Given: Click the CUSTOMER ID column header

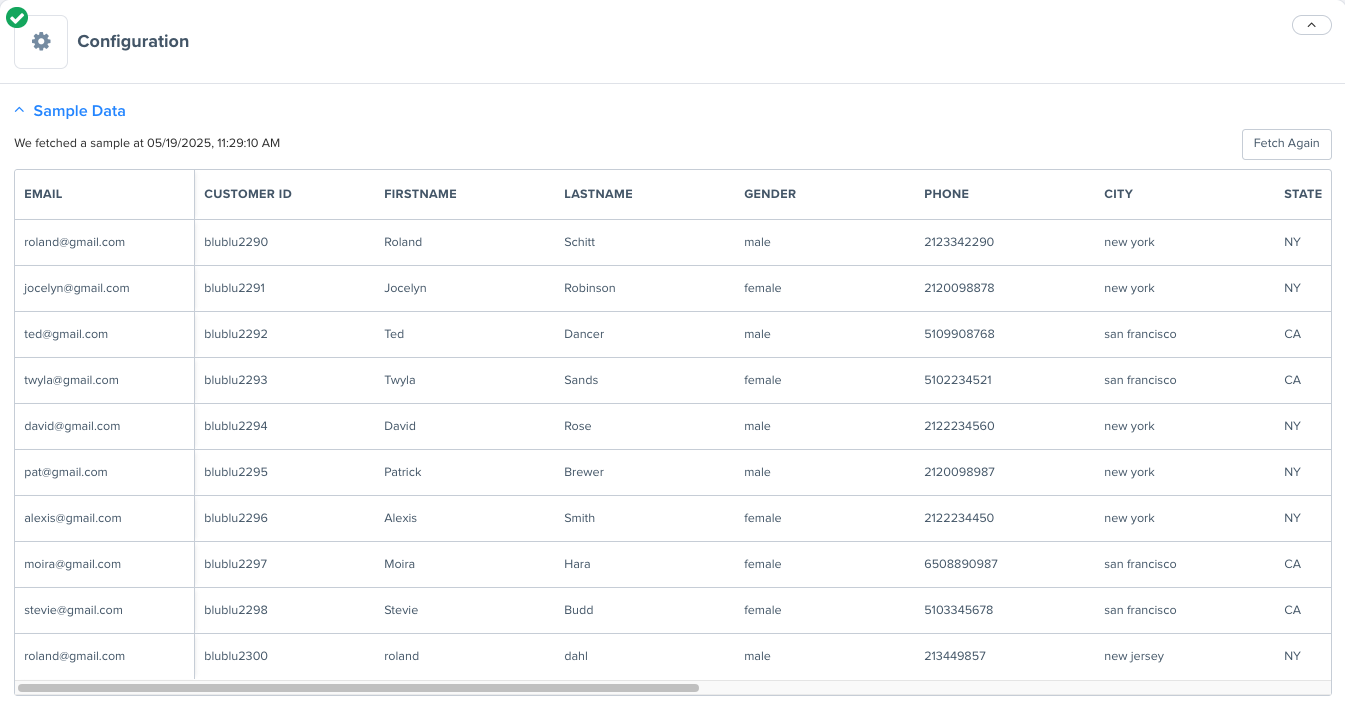Looking at the screenshot, I should pos(248,194).
